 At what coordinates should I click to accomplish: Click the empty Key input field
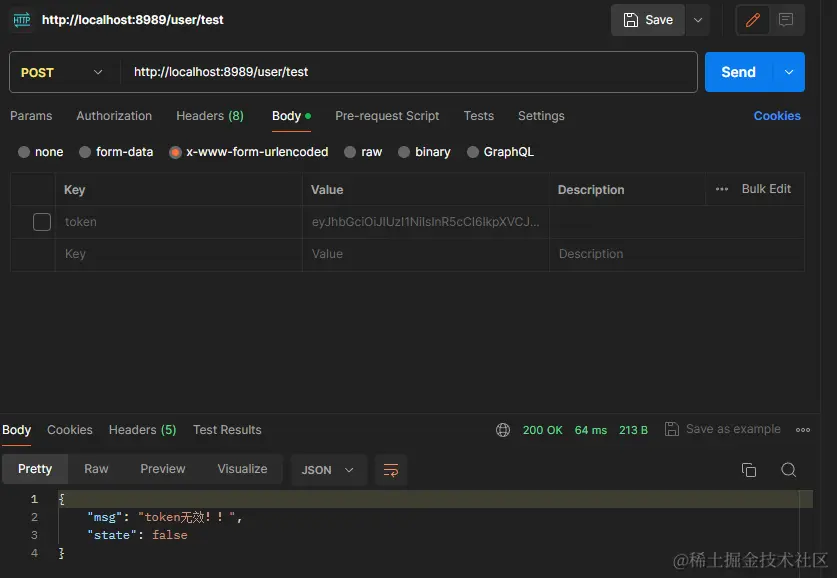[x=179, y=254]
